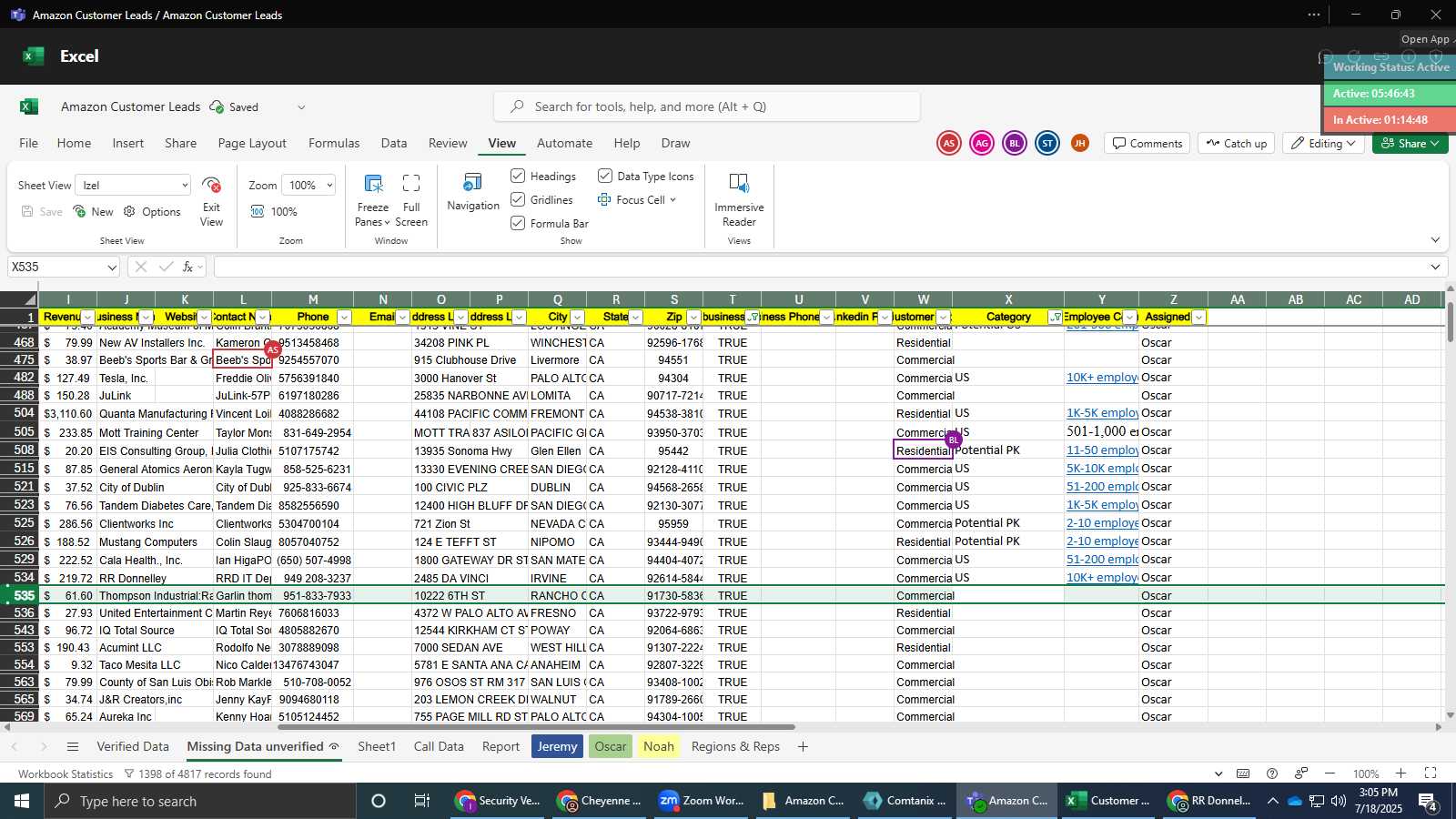Click the Exit View icon
The image size is (1456, 819).
pos(211,185)
